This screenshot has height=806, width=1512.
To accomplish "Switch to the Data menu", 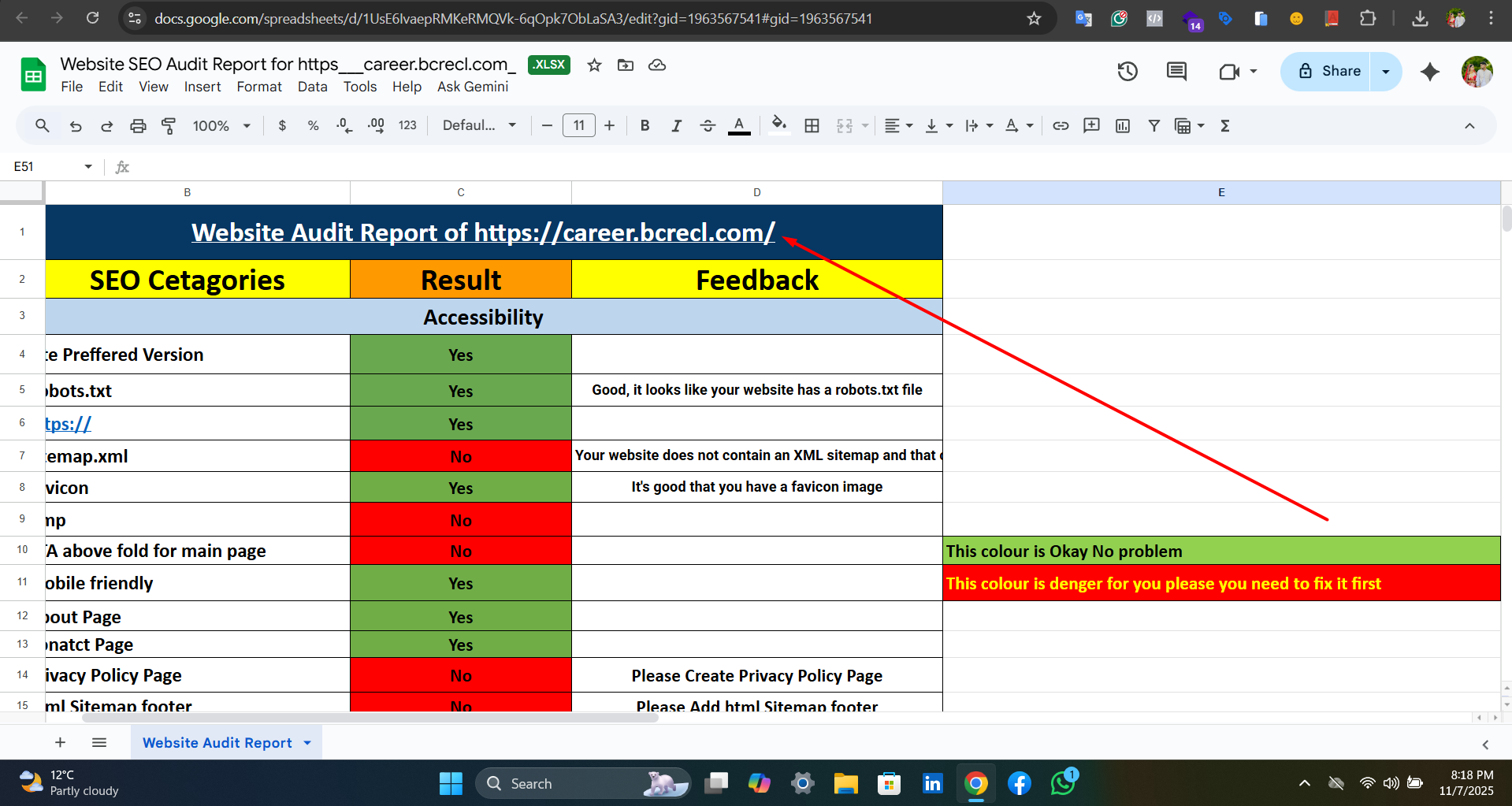I will (312, 87).
